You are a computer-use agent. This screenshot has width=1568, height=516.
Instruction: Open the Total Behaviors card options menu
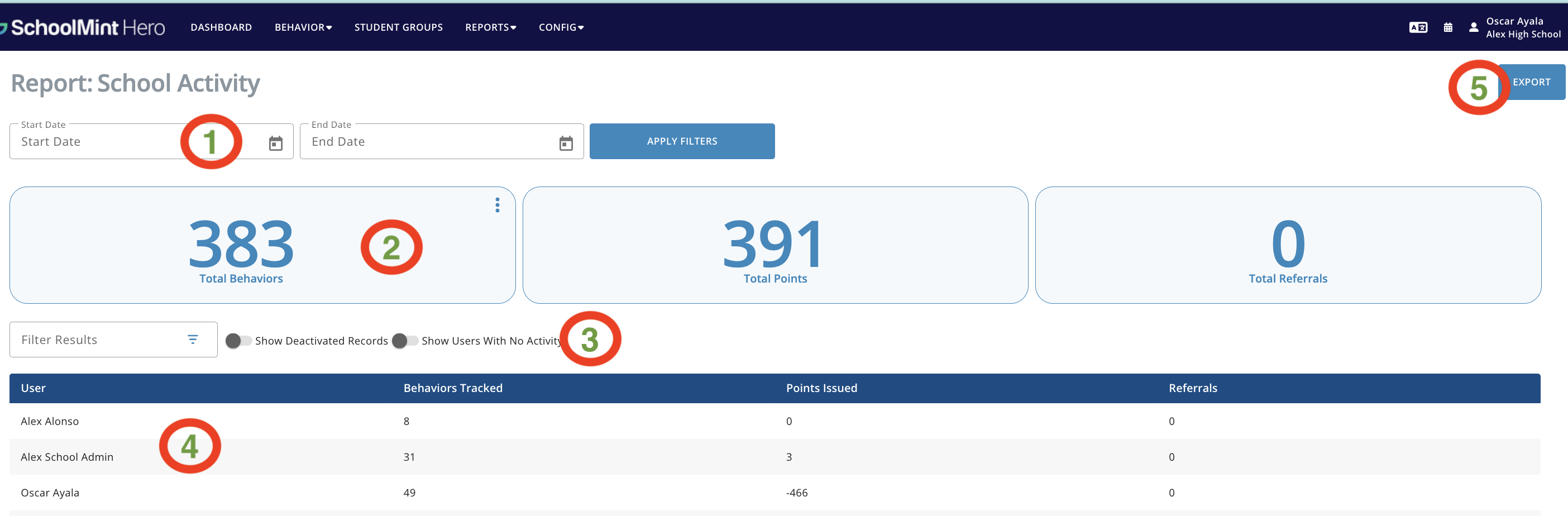tap(498, 205)
